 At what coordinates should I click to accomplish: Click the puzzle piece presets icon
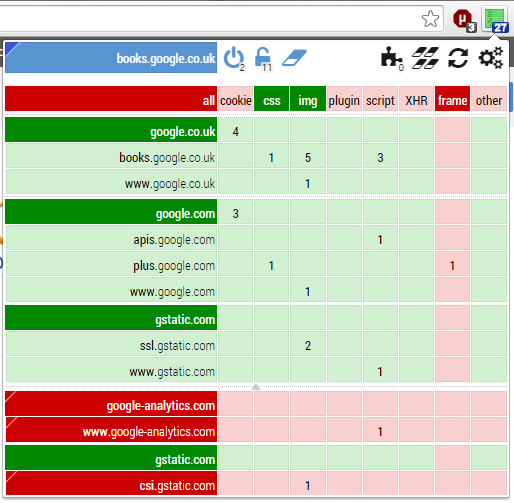(392, 58)
